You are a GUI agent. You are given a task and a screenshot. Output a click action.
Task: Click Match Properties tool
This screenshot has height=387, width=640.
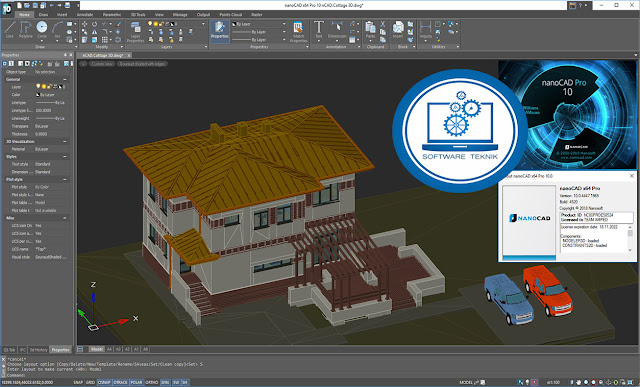click(298, 32)
